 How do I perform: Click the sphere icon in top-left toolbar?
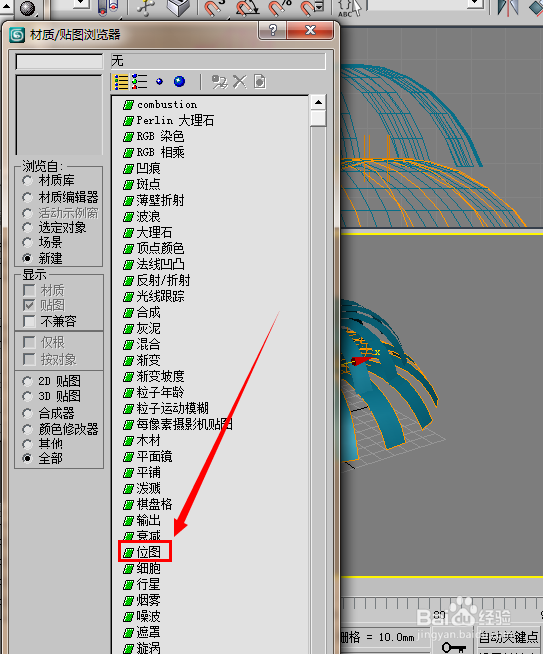(x=28, y=8)
